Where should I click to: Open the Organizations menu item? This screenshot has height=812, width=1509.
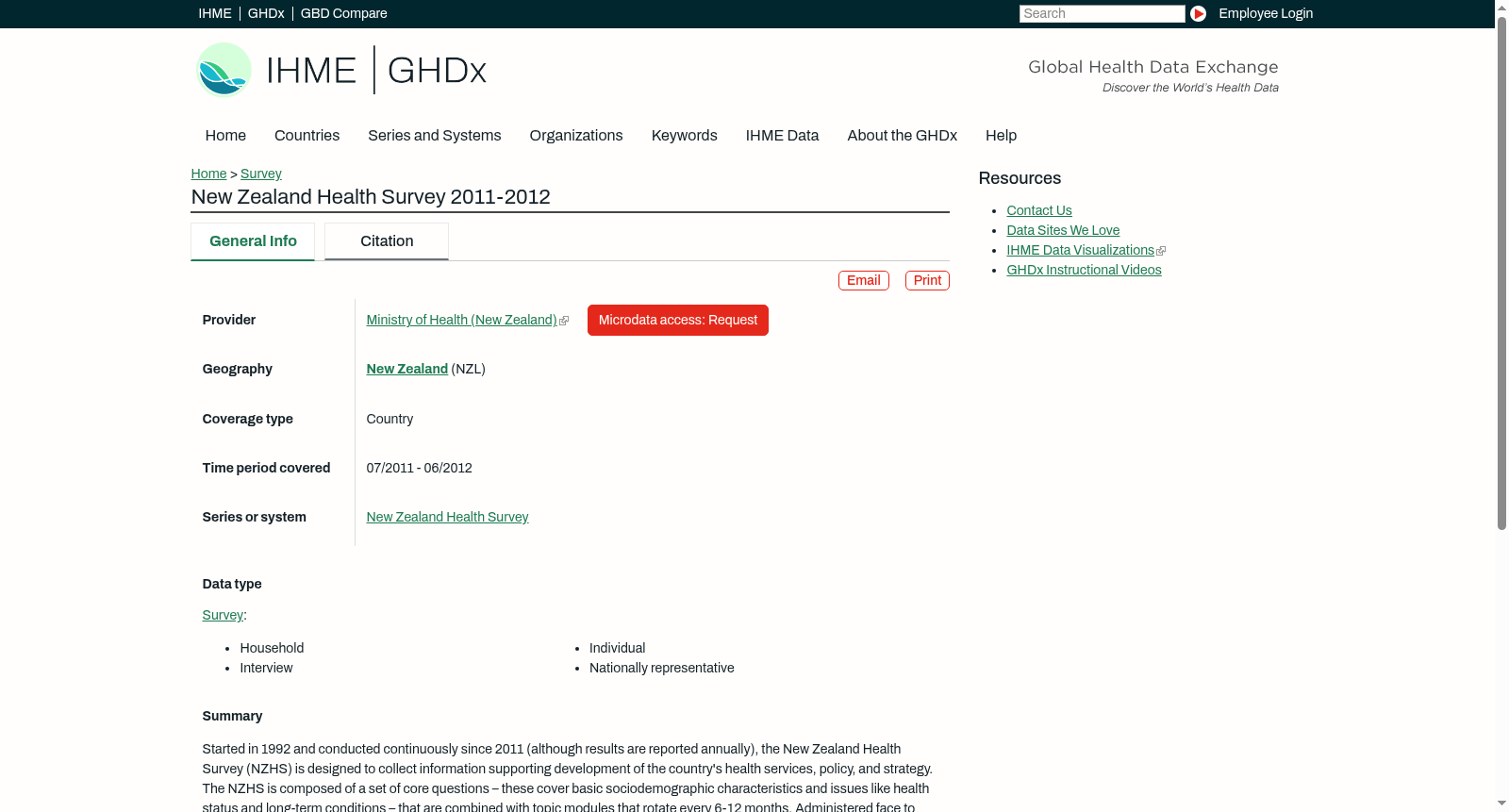point(576,136)
